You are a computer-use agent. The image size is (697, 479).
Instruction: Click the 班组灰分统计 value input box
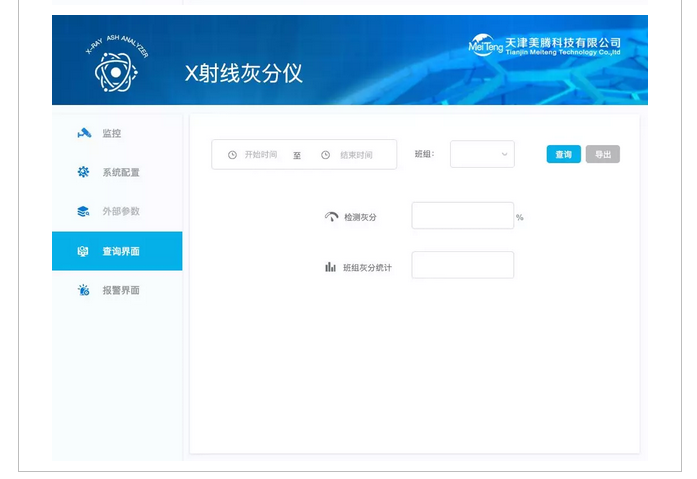[x=463, y=265]
